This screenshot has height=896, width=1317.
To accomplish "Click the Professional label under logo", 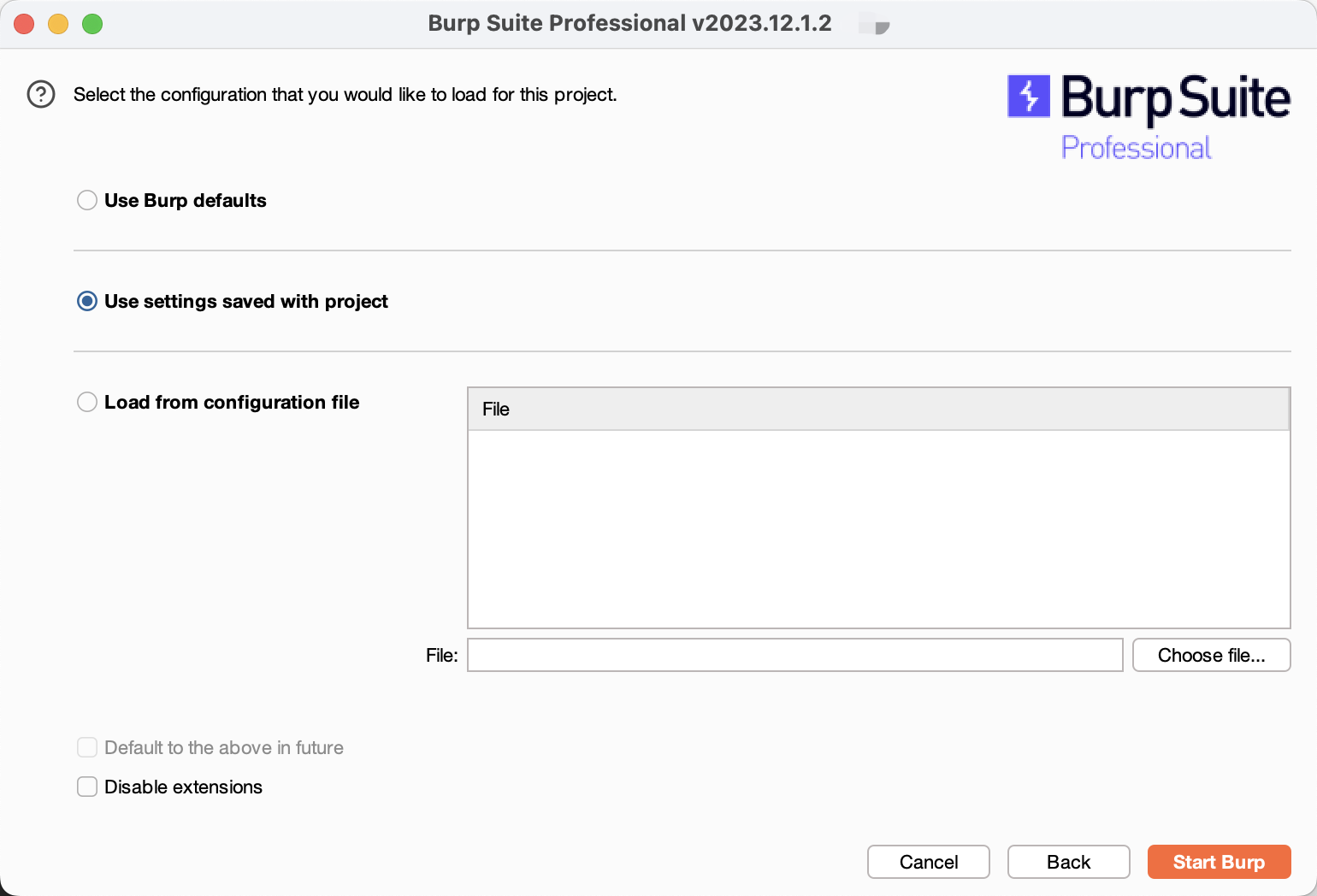I will pyautogui.click(x=1136, y=148).
